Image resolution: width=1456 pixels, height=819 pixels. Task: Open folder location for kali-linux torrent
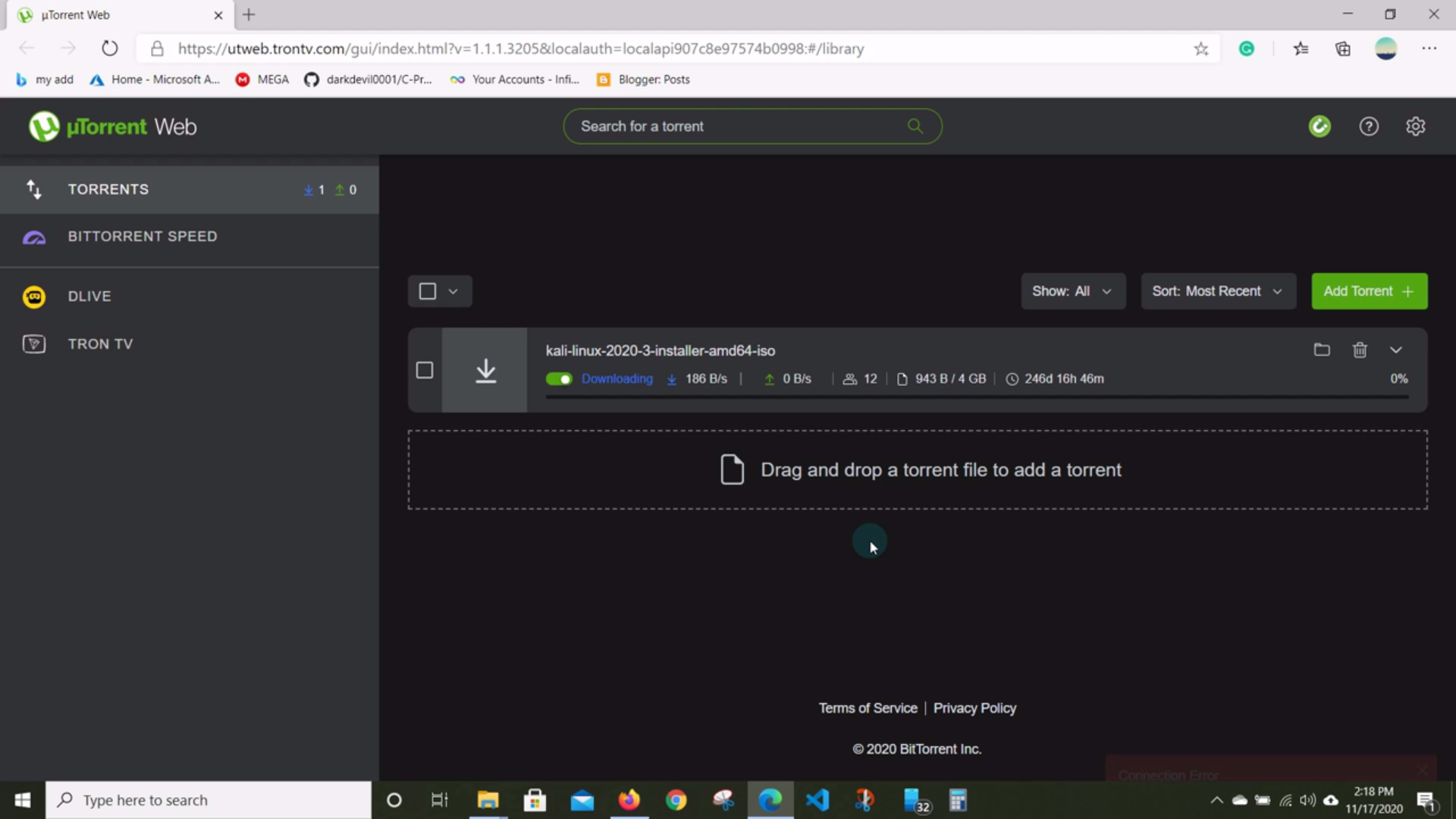click(1321, 350)
